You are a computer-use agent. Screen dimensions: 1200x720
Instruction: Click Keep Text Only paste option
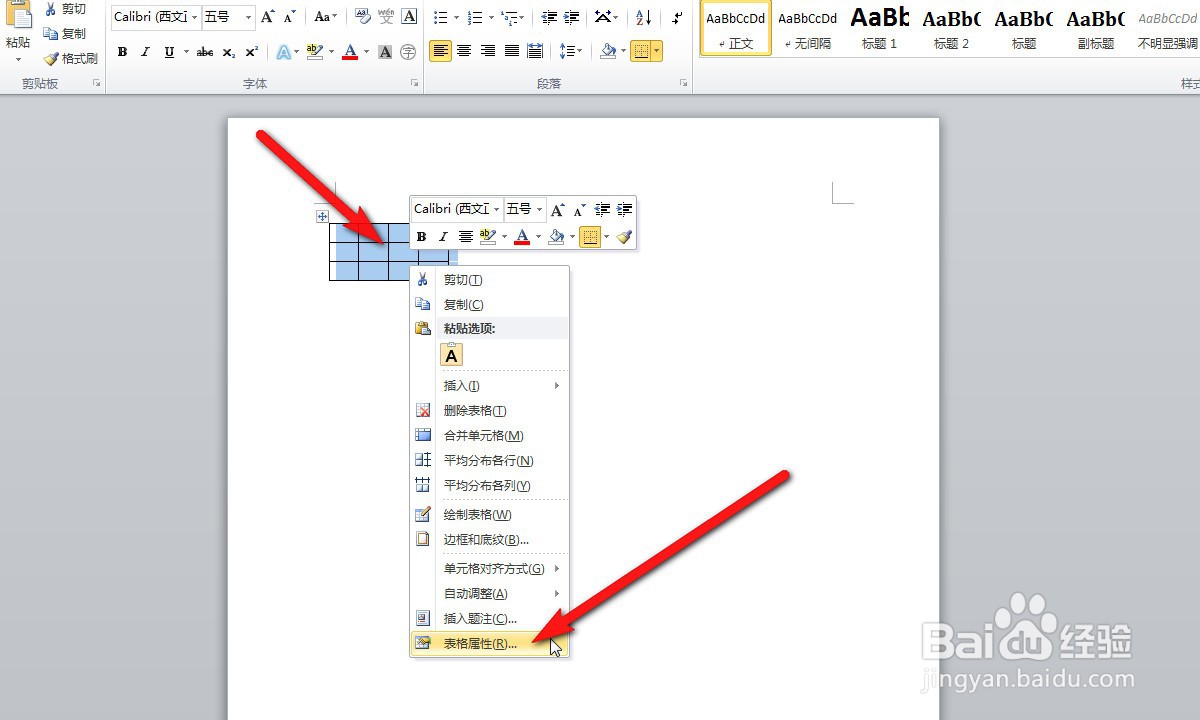click(x=452, y=355)
